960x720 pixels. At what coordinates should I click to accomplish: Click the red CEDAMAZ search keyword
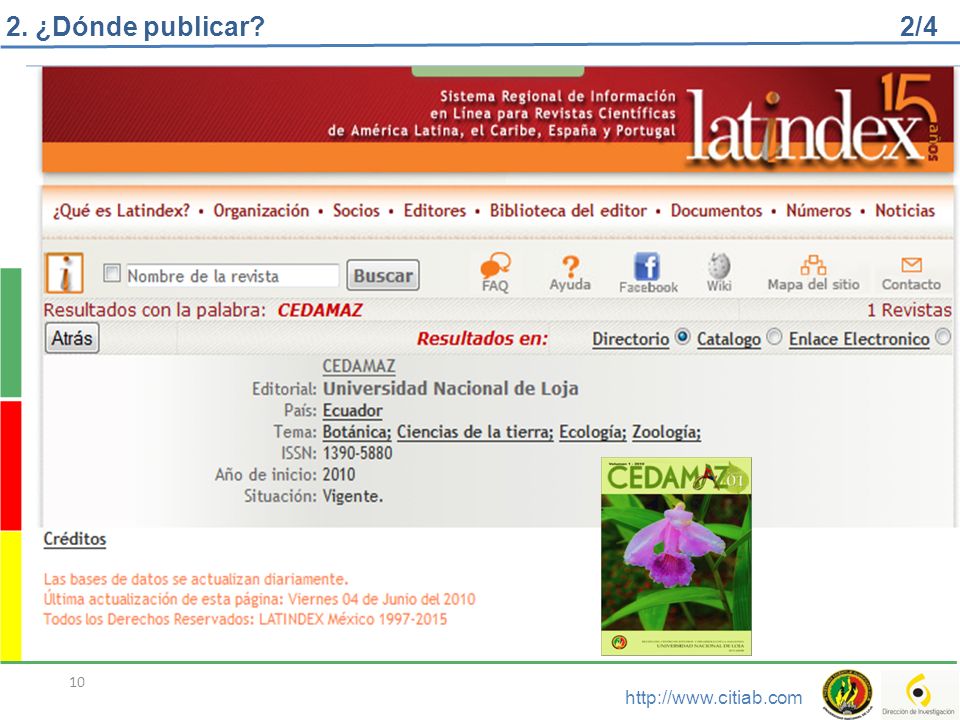[x=320, y=310]
